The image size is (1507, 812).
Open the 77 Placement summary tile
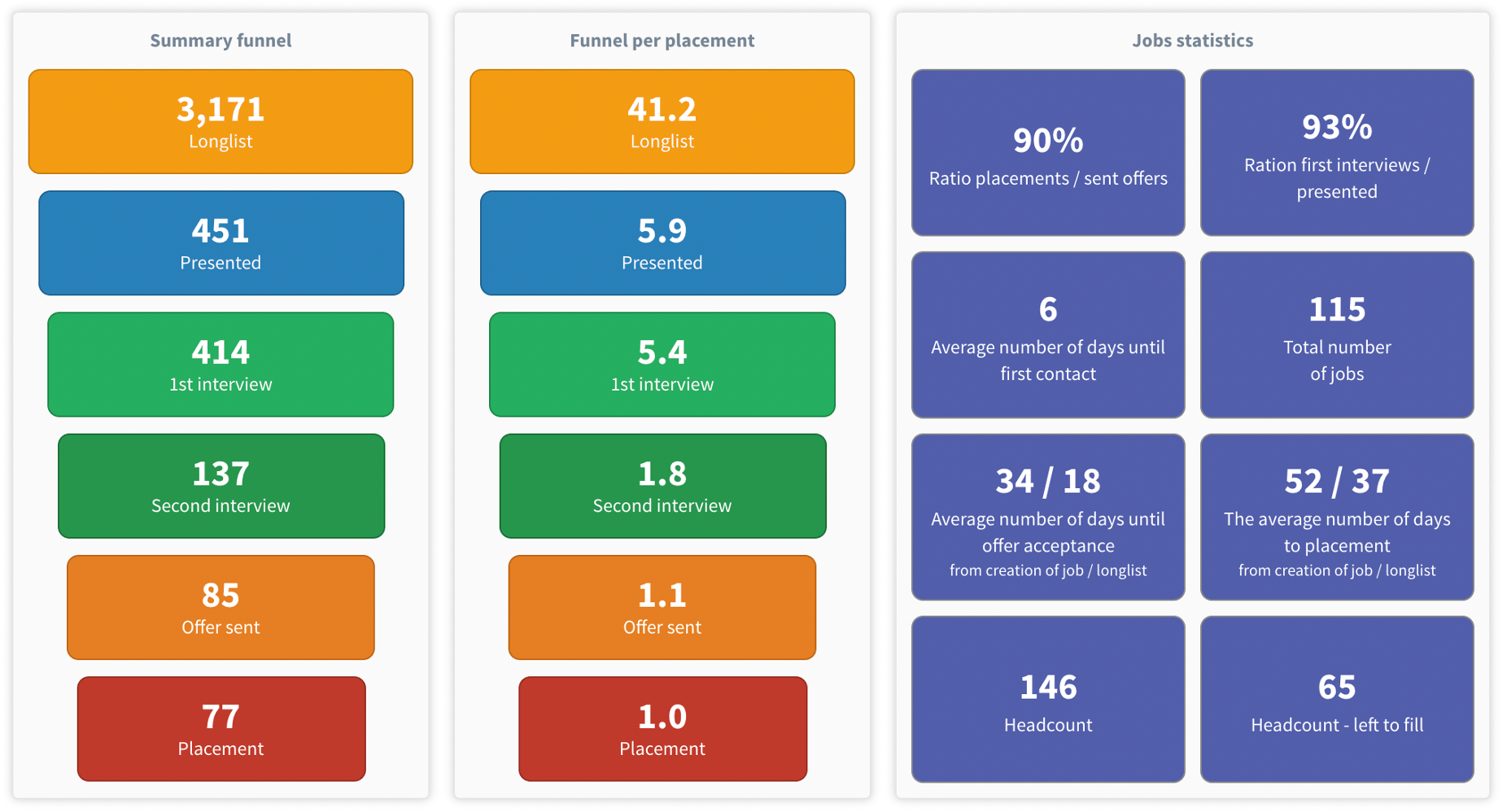221,729
